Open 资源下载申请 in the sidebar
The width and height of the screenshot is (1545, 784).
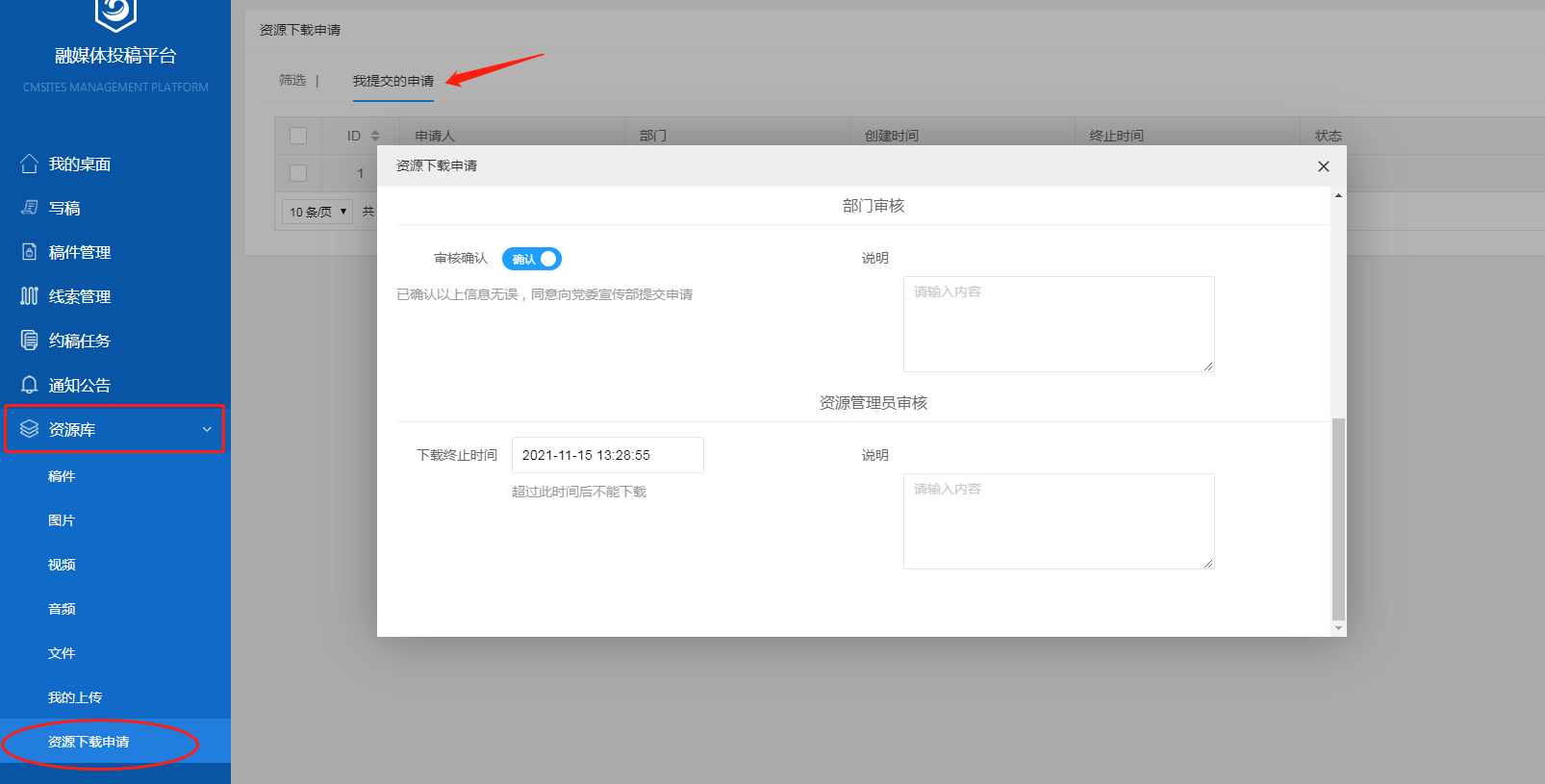click(89, 742)
